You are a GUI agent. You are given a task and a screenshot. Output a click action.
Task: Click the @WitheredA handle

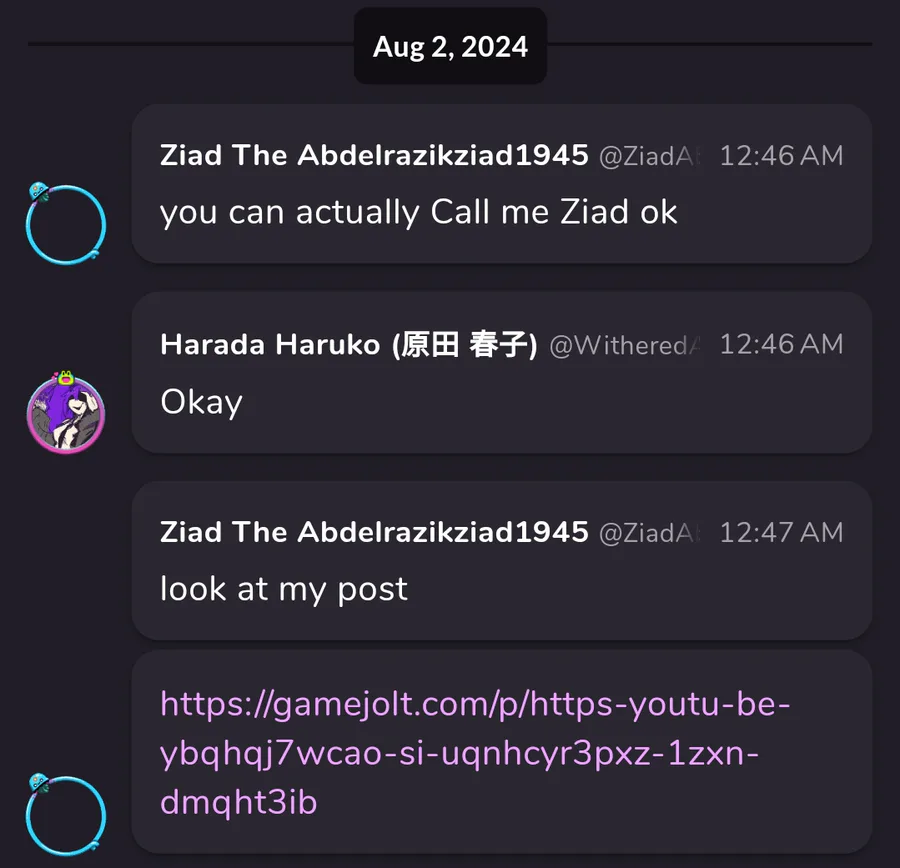pos(624,346)
